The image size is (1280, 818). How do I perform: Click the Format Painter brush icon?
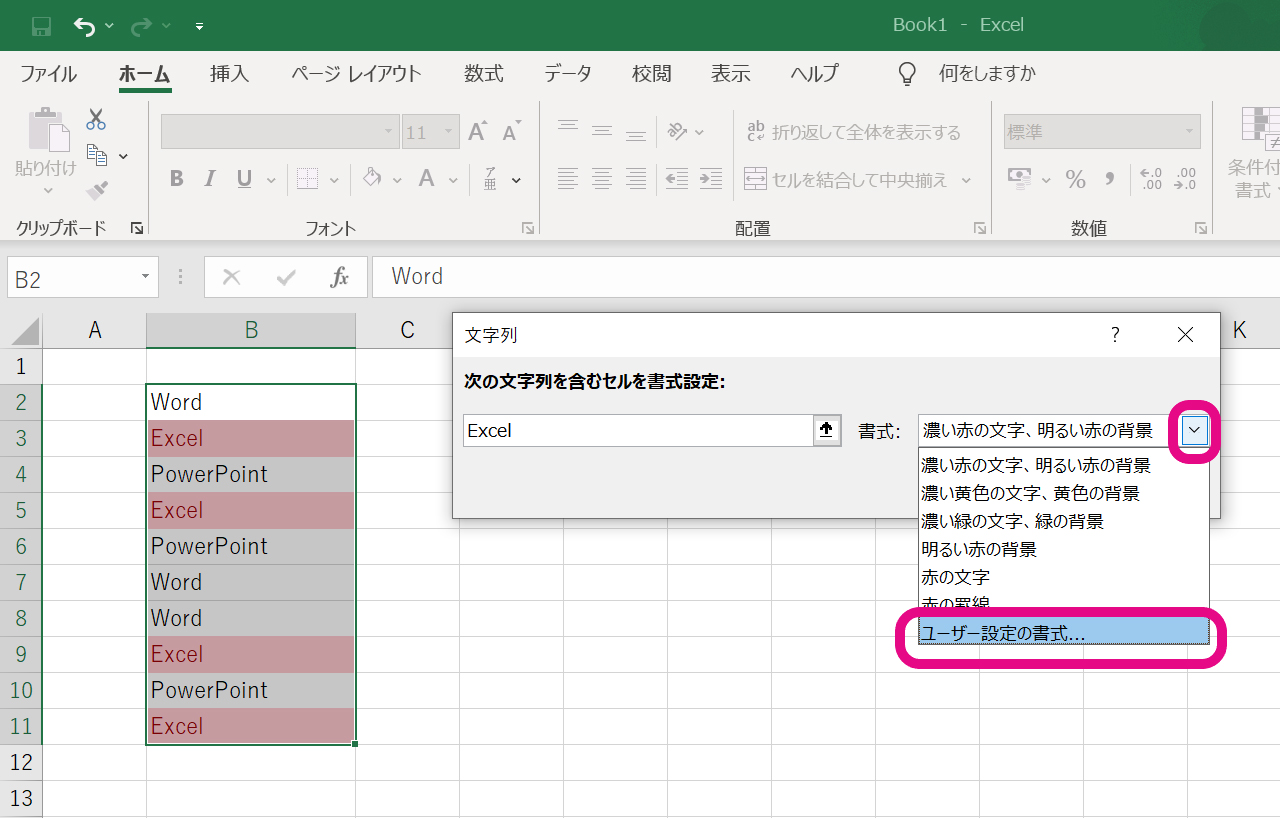(x=97, y=190)
